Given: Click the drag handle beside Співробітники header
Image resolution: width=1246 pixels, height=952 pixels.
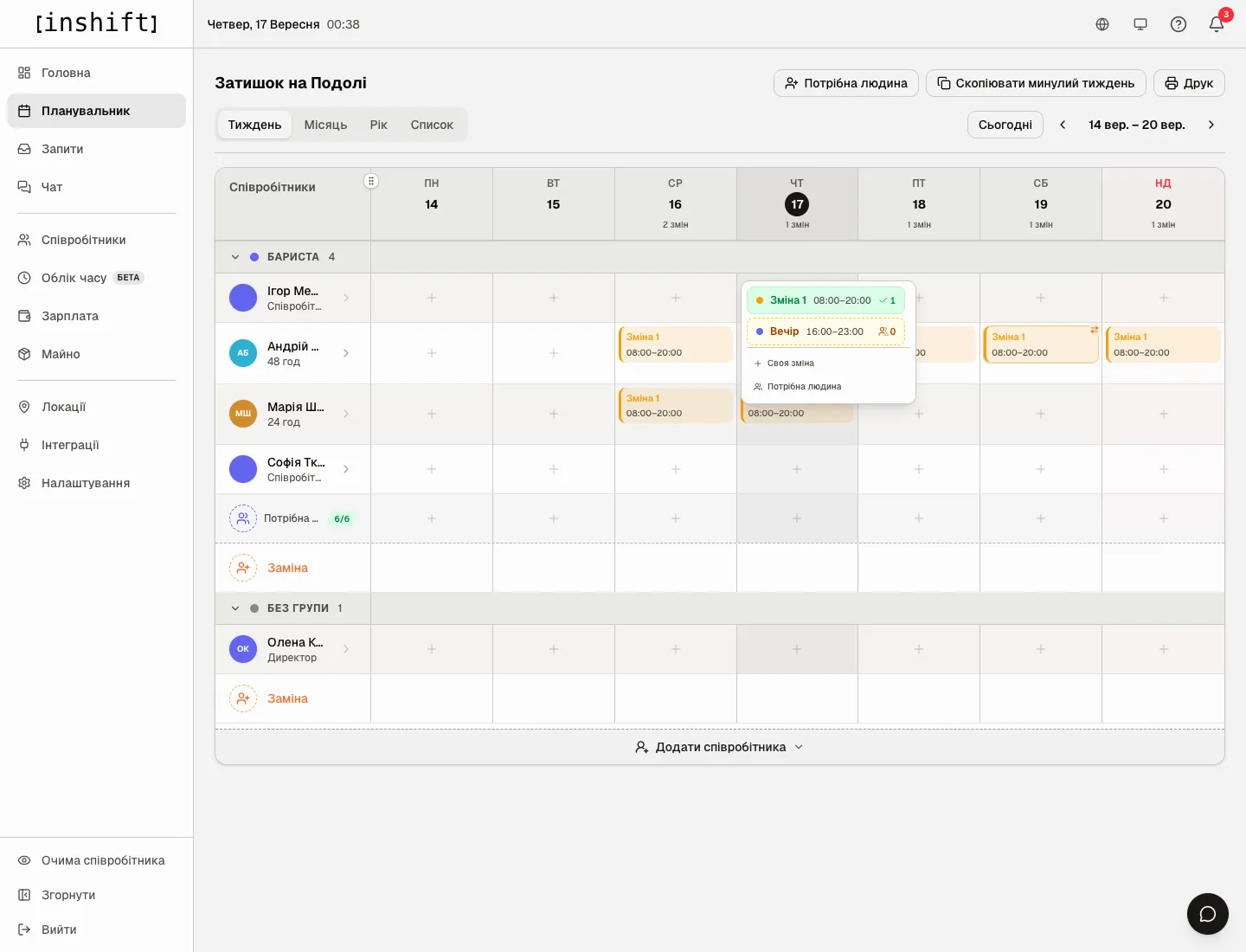Looking at the screenshot, I should pos(371,181).
